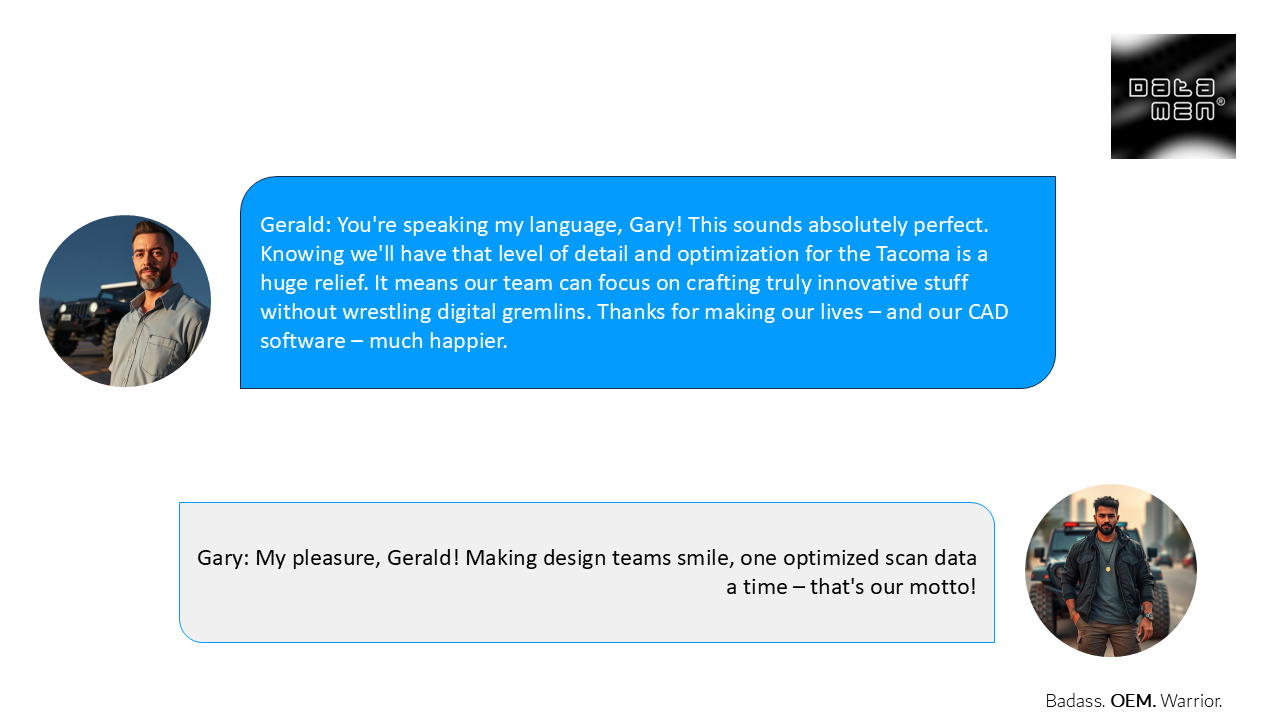
Task: Click the truck behind Gary in his photo
Action: (x=1050, y=570)
